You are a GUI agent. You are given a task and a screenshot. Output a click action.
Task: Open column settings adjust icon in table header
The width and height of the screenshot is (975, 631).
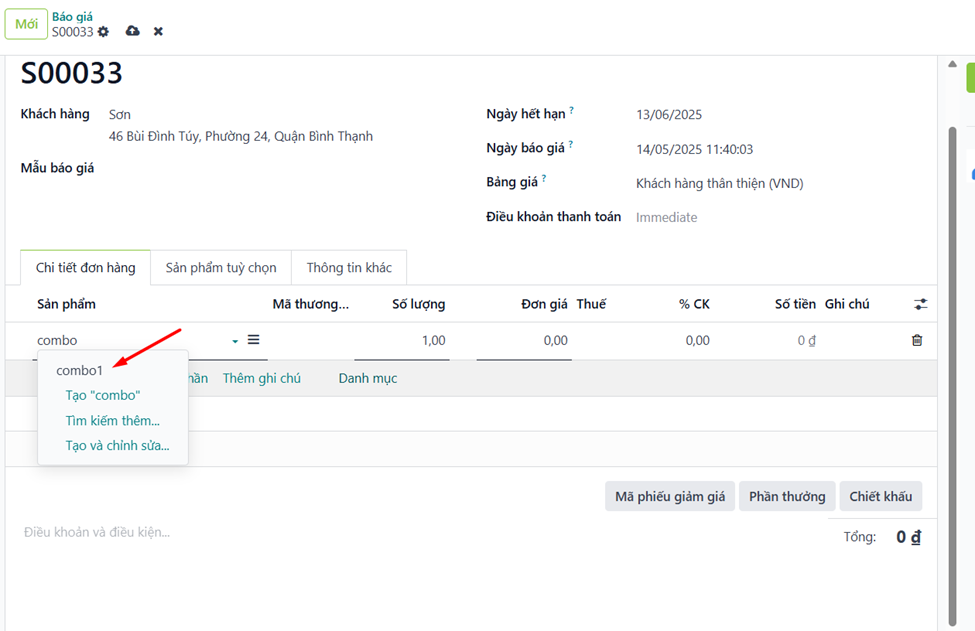pos(920,304)
